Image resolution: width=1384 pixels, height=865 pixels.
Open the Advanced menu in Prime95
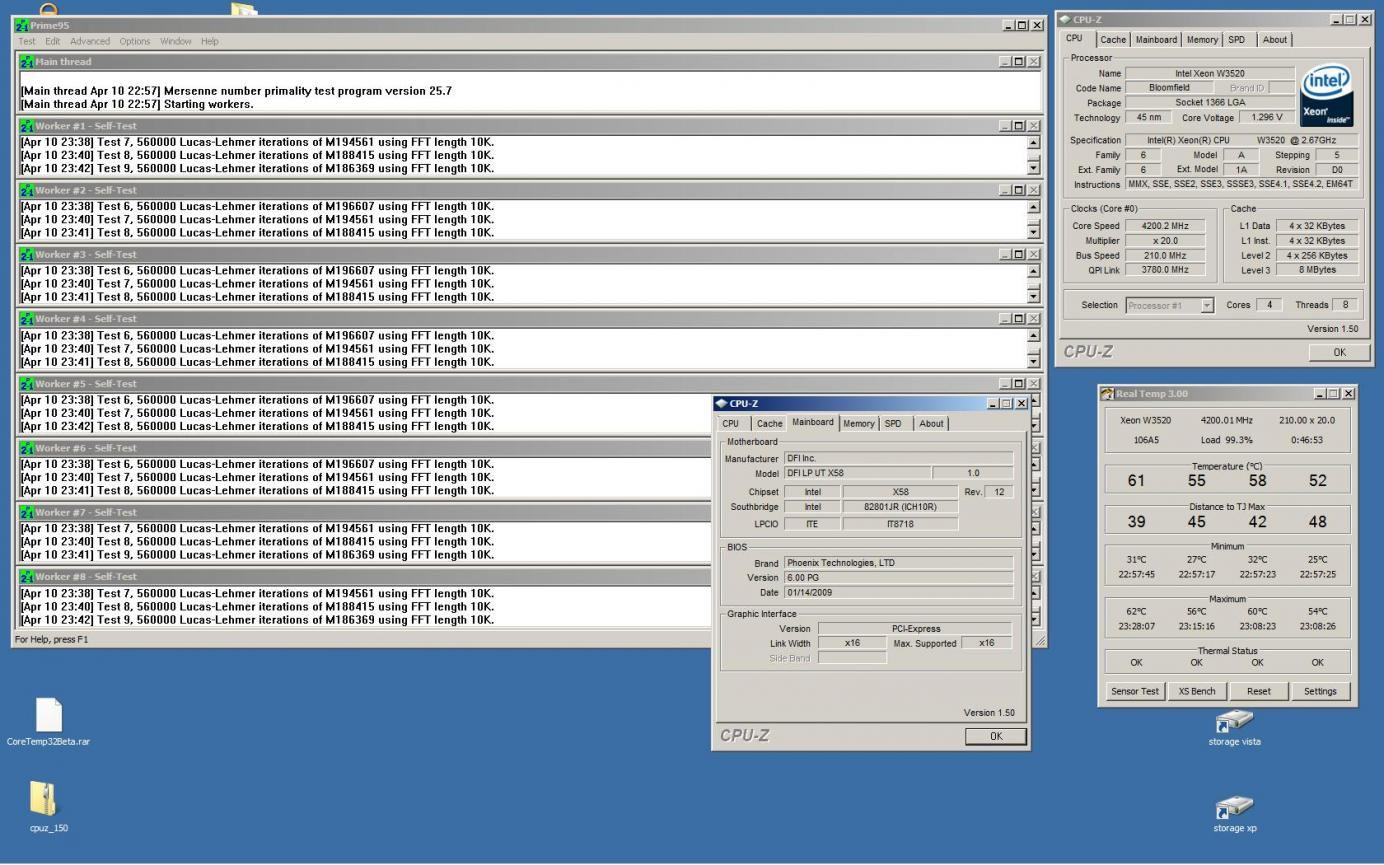(90, 41)
